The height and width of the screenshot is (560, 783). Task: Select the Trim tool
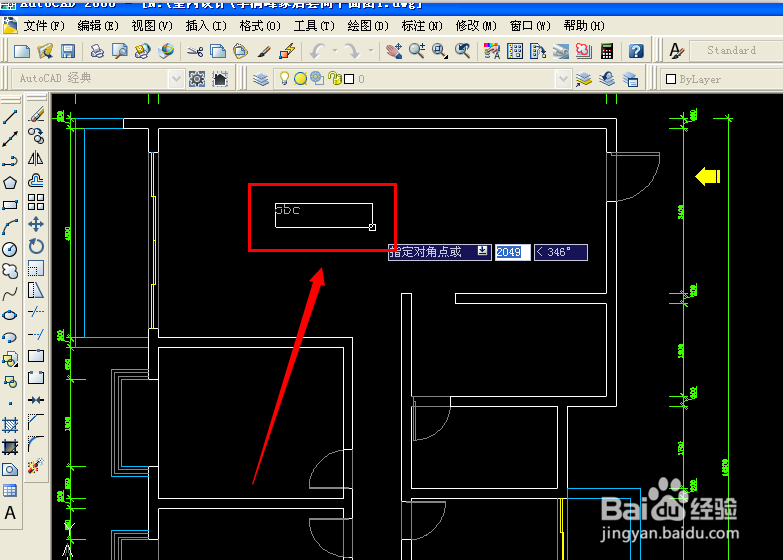(x=36, y=312)
